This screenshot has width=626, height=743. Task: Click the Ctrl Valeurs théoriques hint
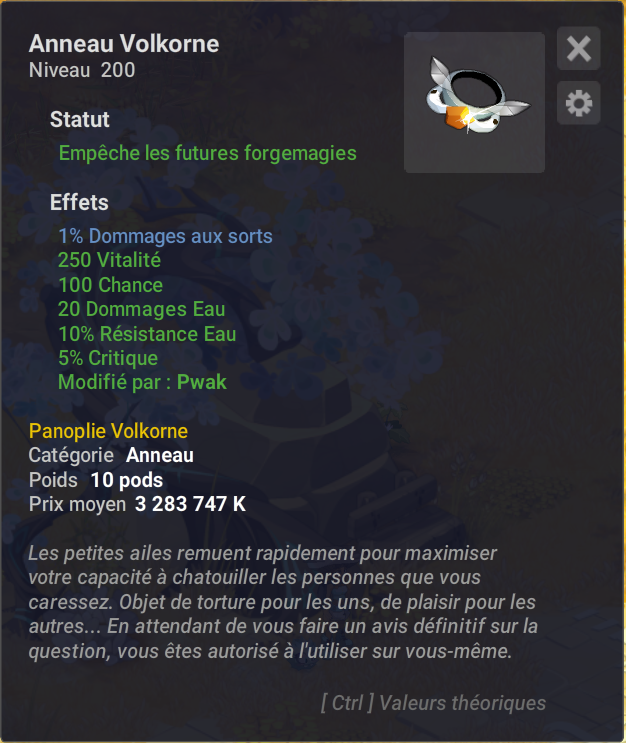point(433,703)
